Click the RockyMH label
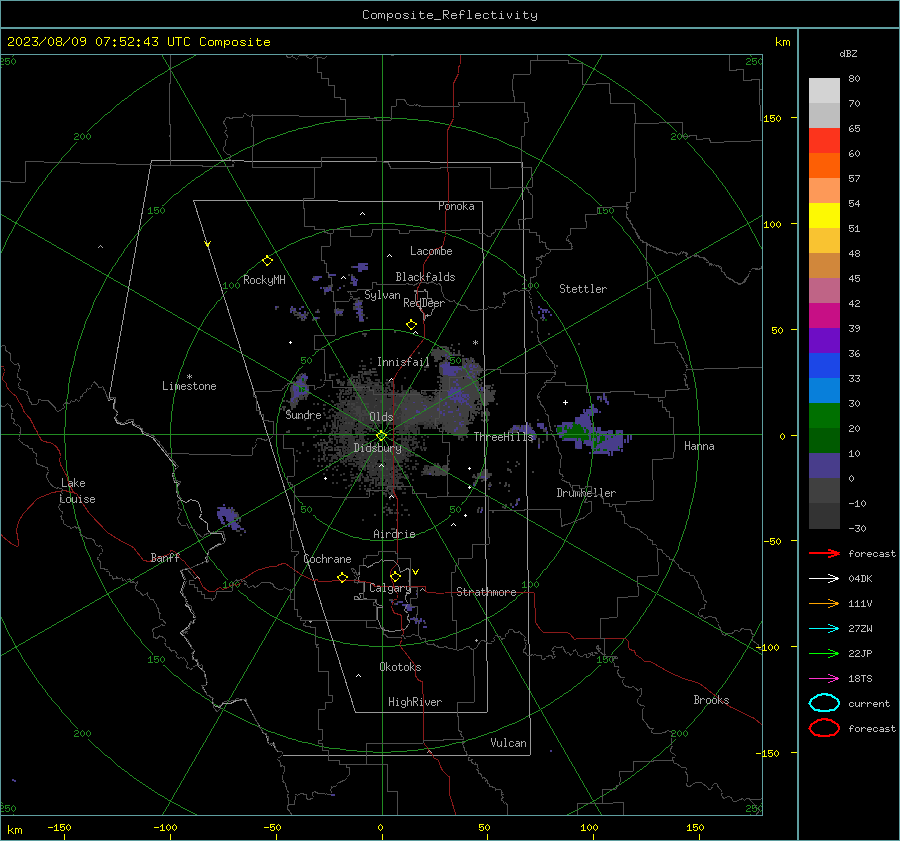Viewport: 900px width, 841px height. click(x=264, y=280)
